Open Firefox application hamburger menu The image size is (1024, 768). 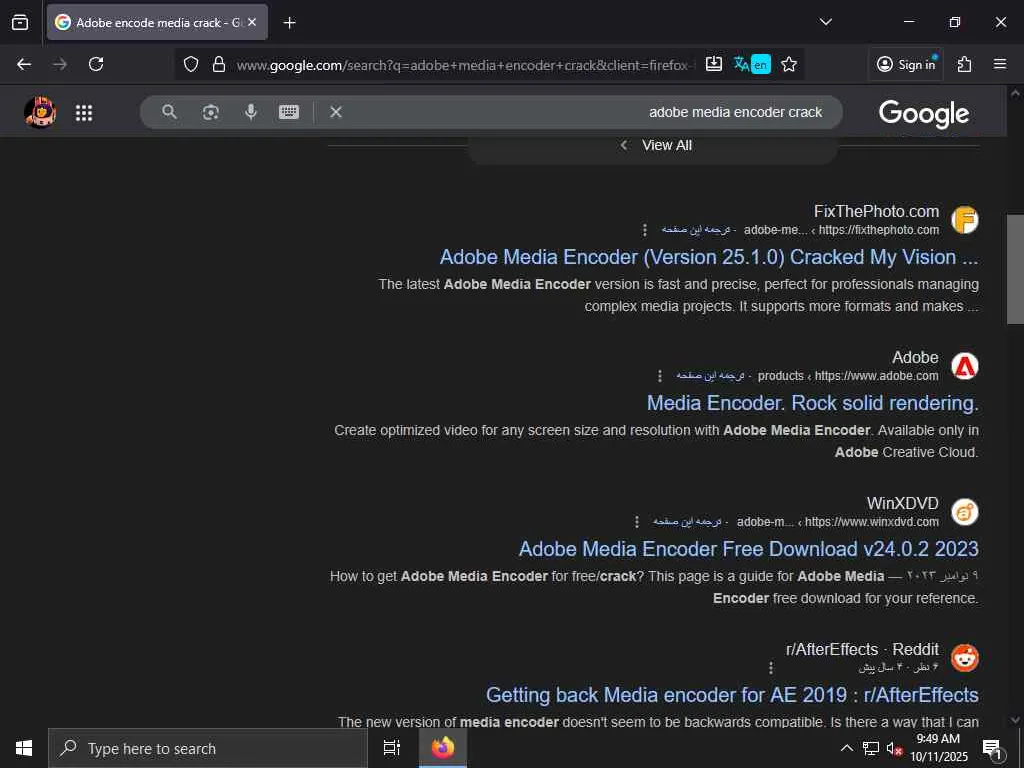(1000, 64)
